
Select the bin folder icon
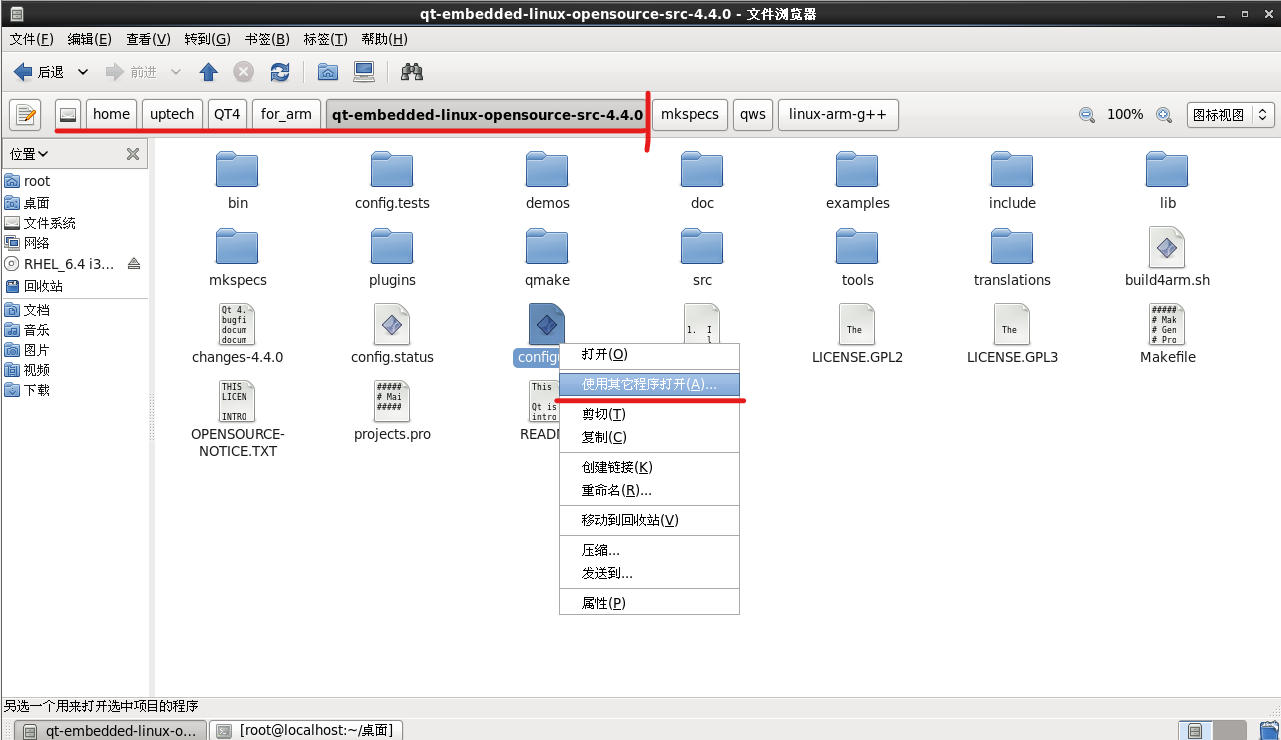pos(237,169)
